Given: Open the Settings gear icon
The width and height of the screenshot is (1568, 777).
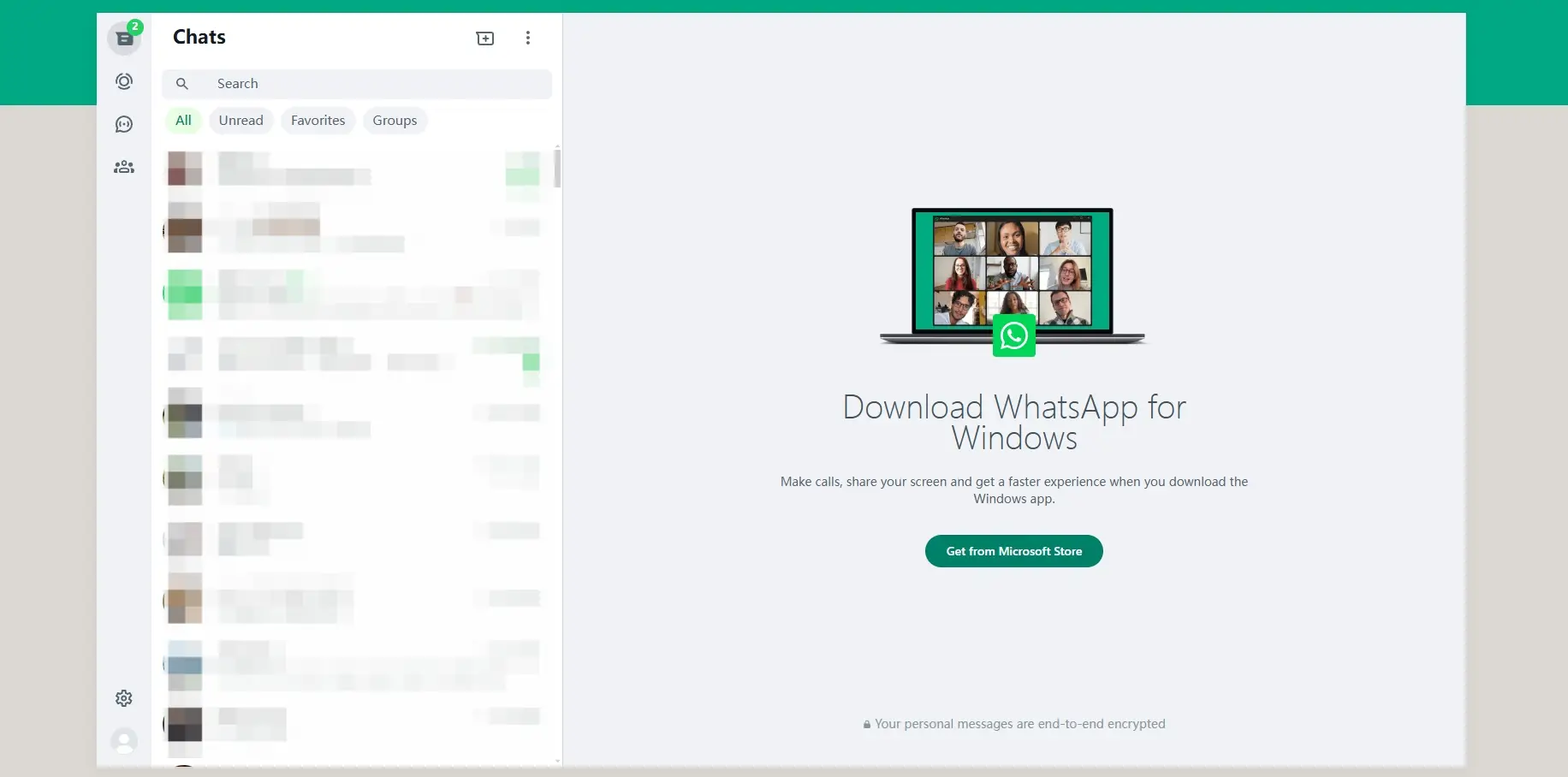Looking at the screenshot, I should point(124,698).
